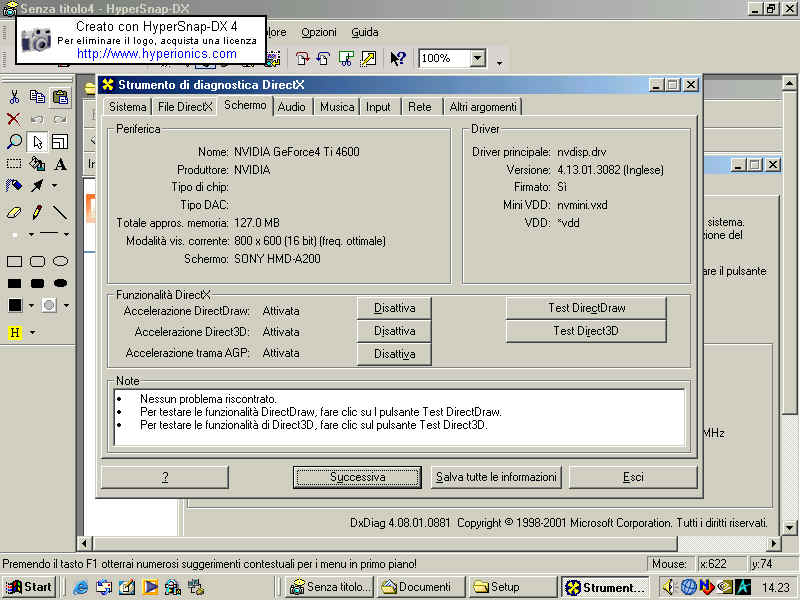
Task: Switch to the Input tab
Action: point(378,107)
